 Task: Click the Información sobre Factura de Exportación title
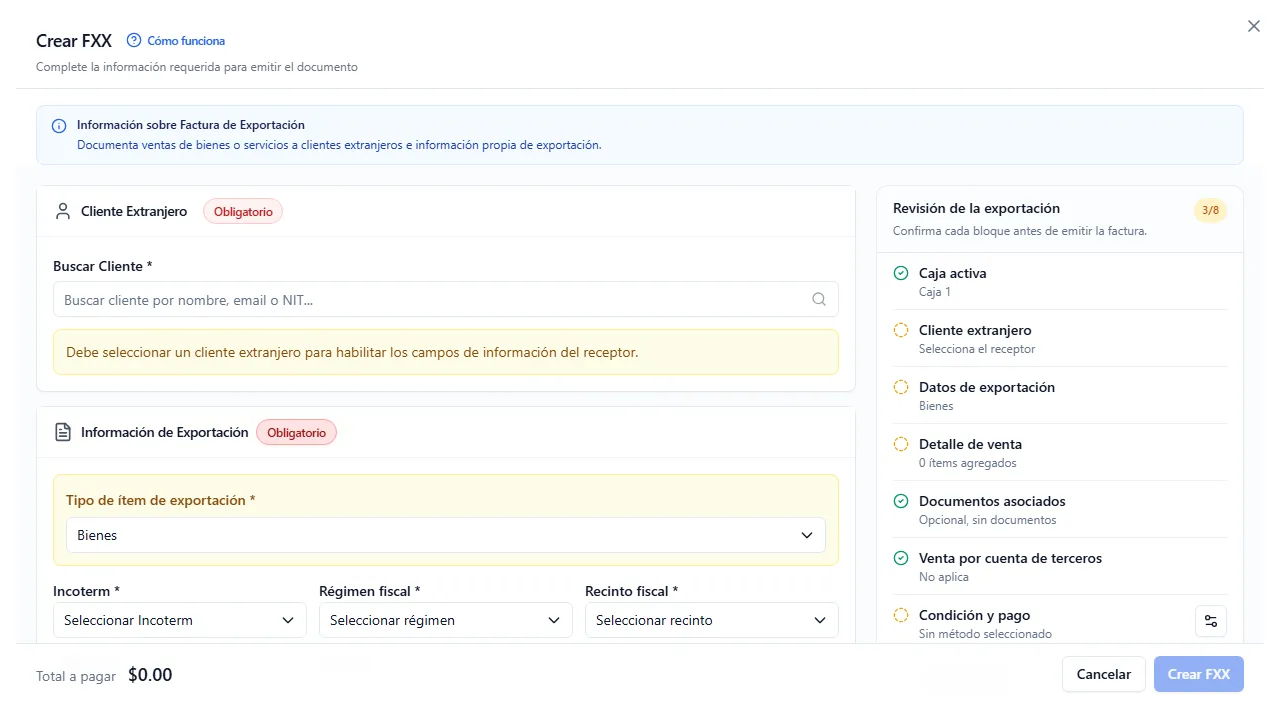point(191,125)
